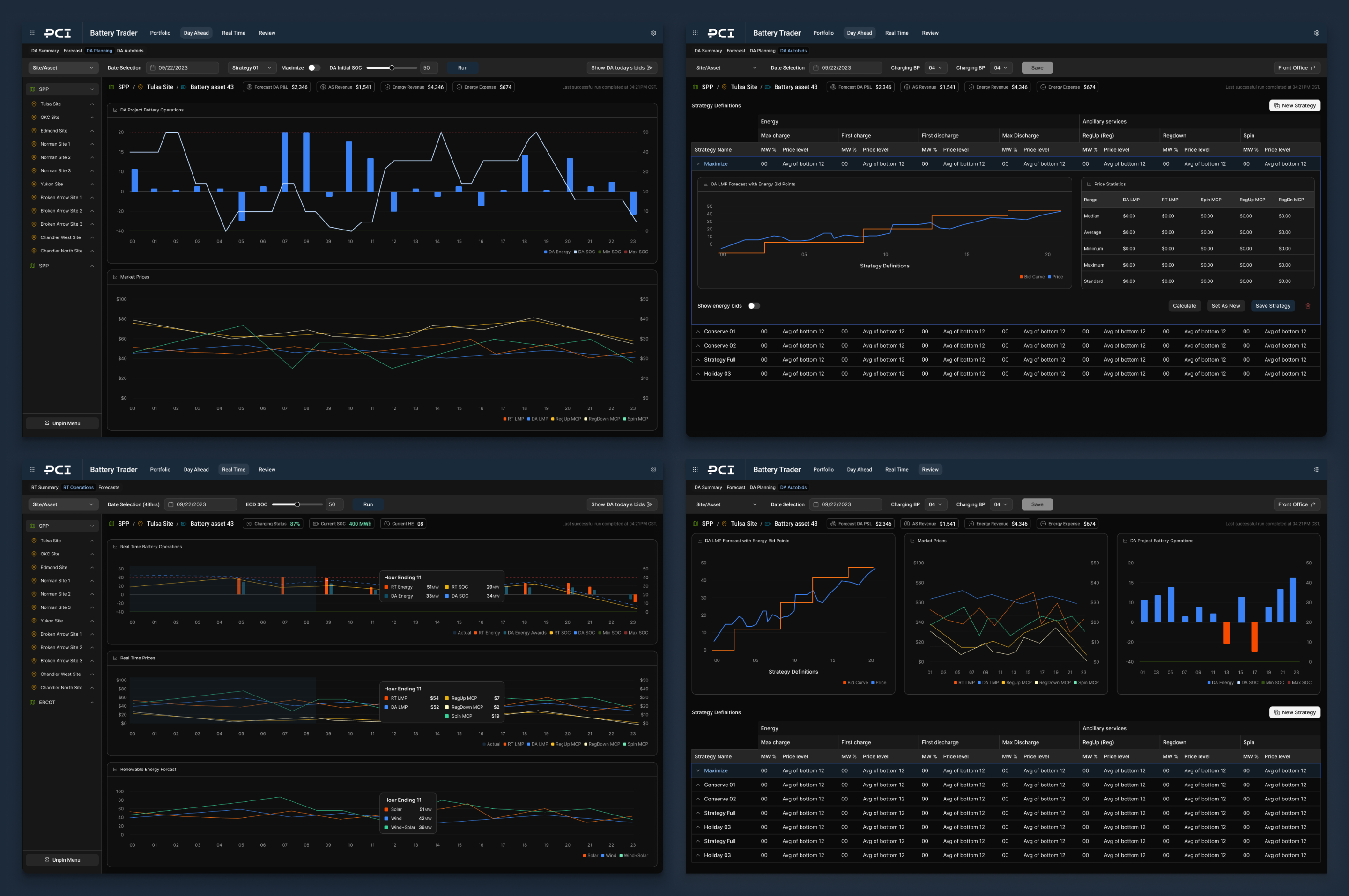Click AS Revenue dollar icon in DA Planning window
The height and width of the screenshot is (896, 1349).
323,88
